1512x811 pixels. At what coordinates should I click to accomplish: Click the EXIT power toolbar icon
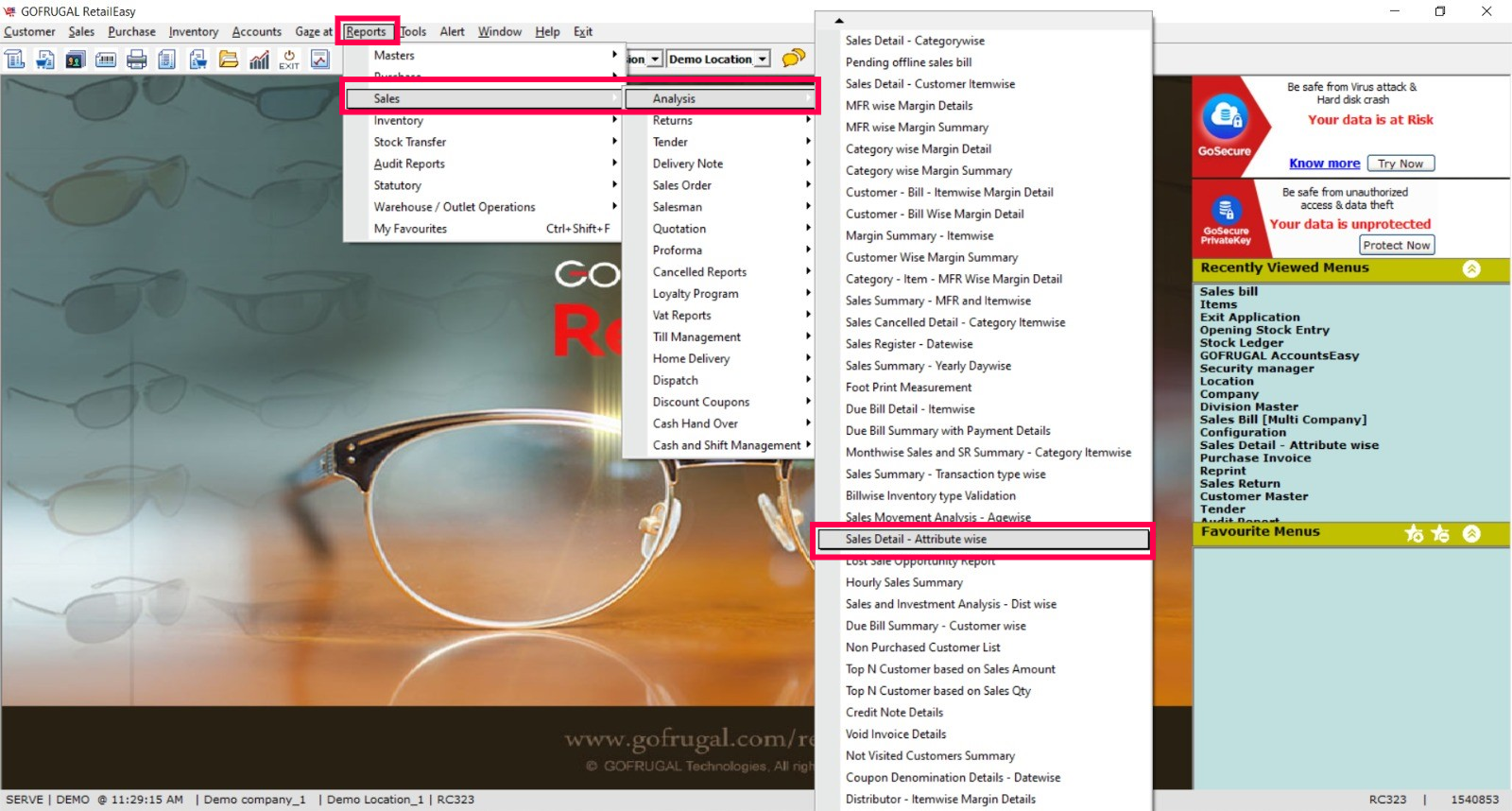[x=289, y=60]
